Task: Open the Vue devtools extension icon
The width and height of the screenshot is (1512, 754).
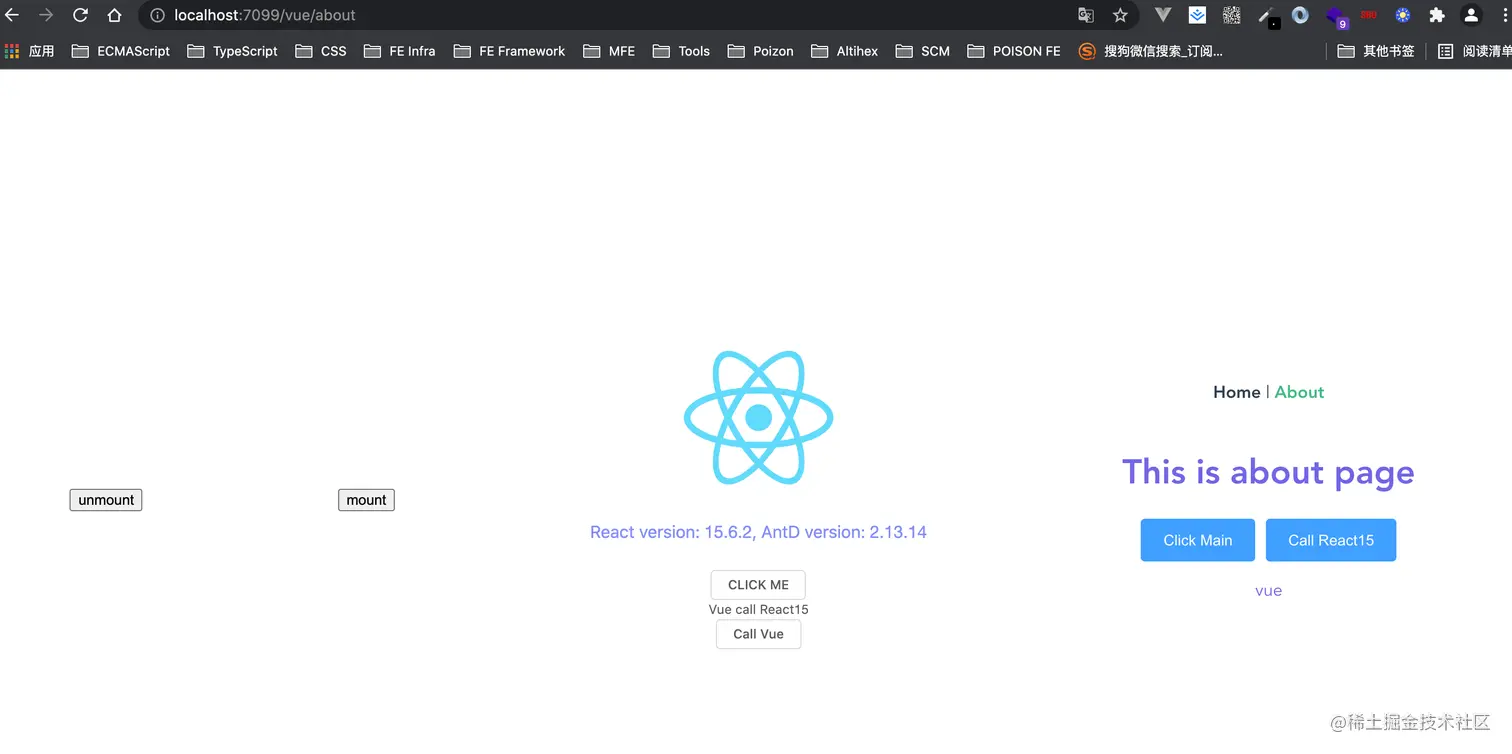Action: pyautogui.click(x=1163, y=15)
